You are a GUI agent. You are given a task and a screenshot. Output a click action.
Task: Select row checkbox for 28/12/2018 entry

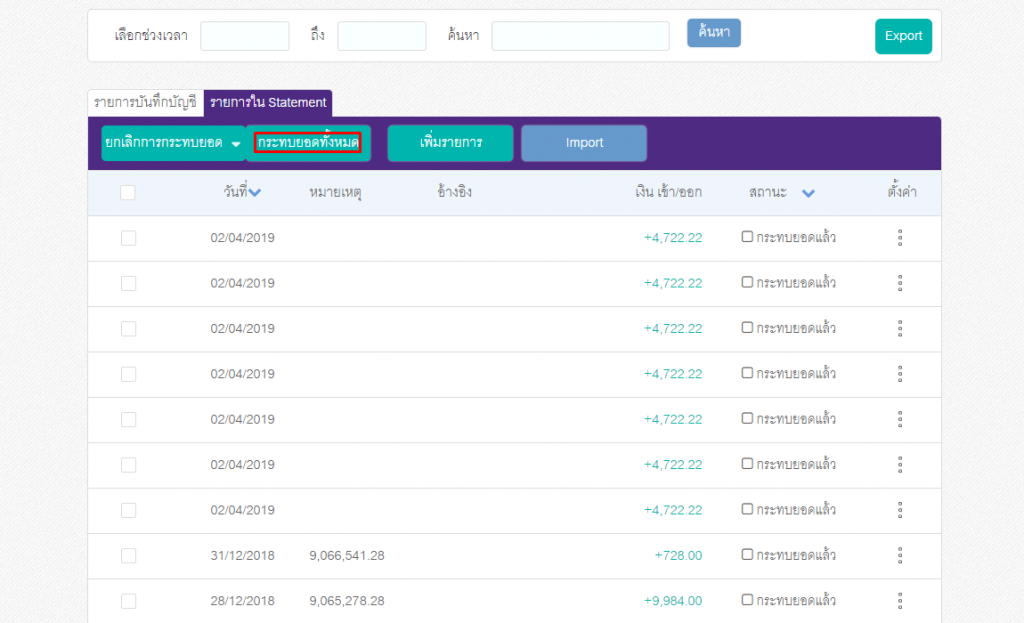(x=129, y=601)
